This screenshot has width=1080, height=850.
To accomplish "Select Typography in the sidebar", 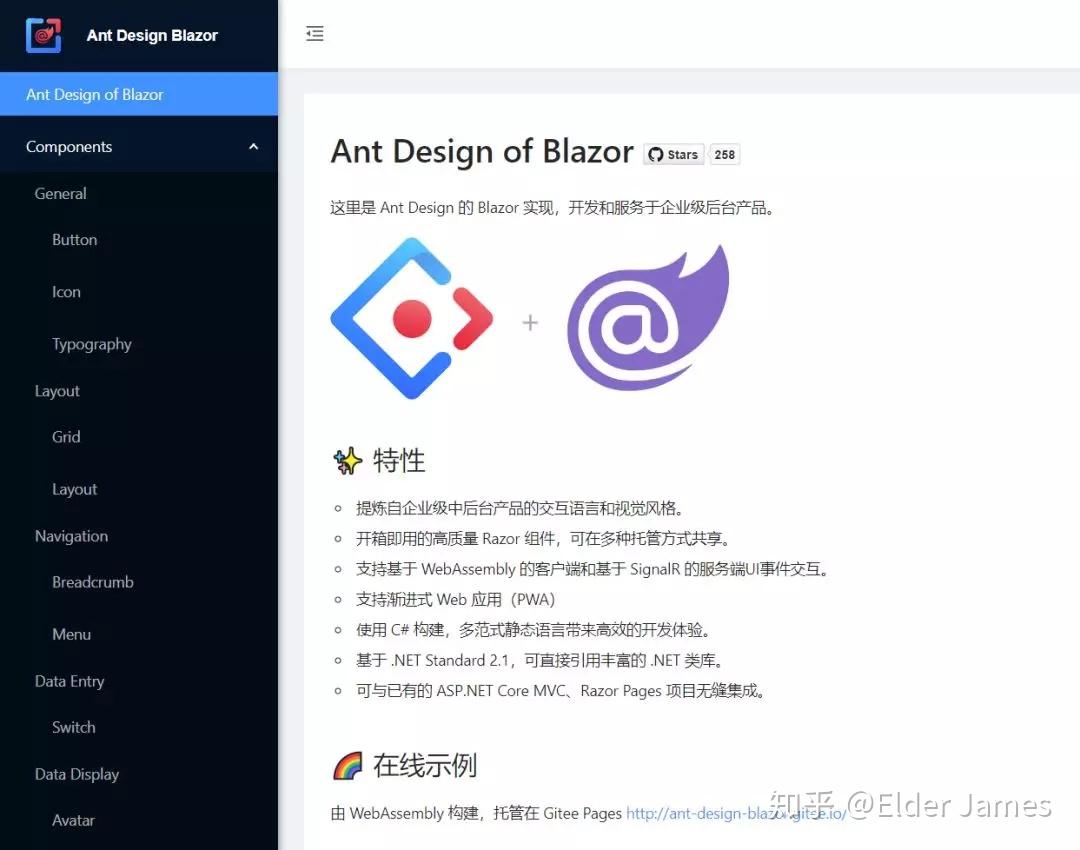I will coord(92,344).
